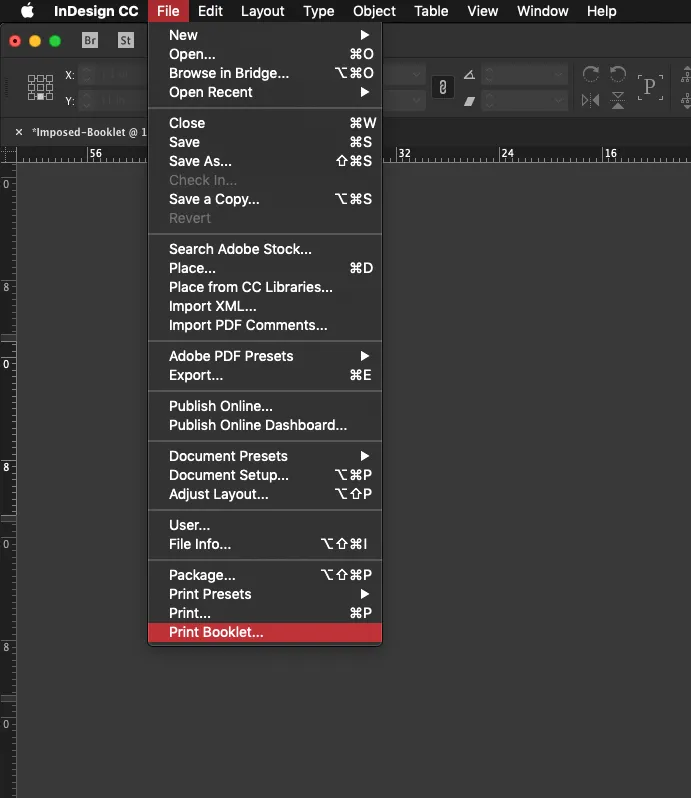Expand the Open Recent submenu

click(265, 92)
